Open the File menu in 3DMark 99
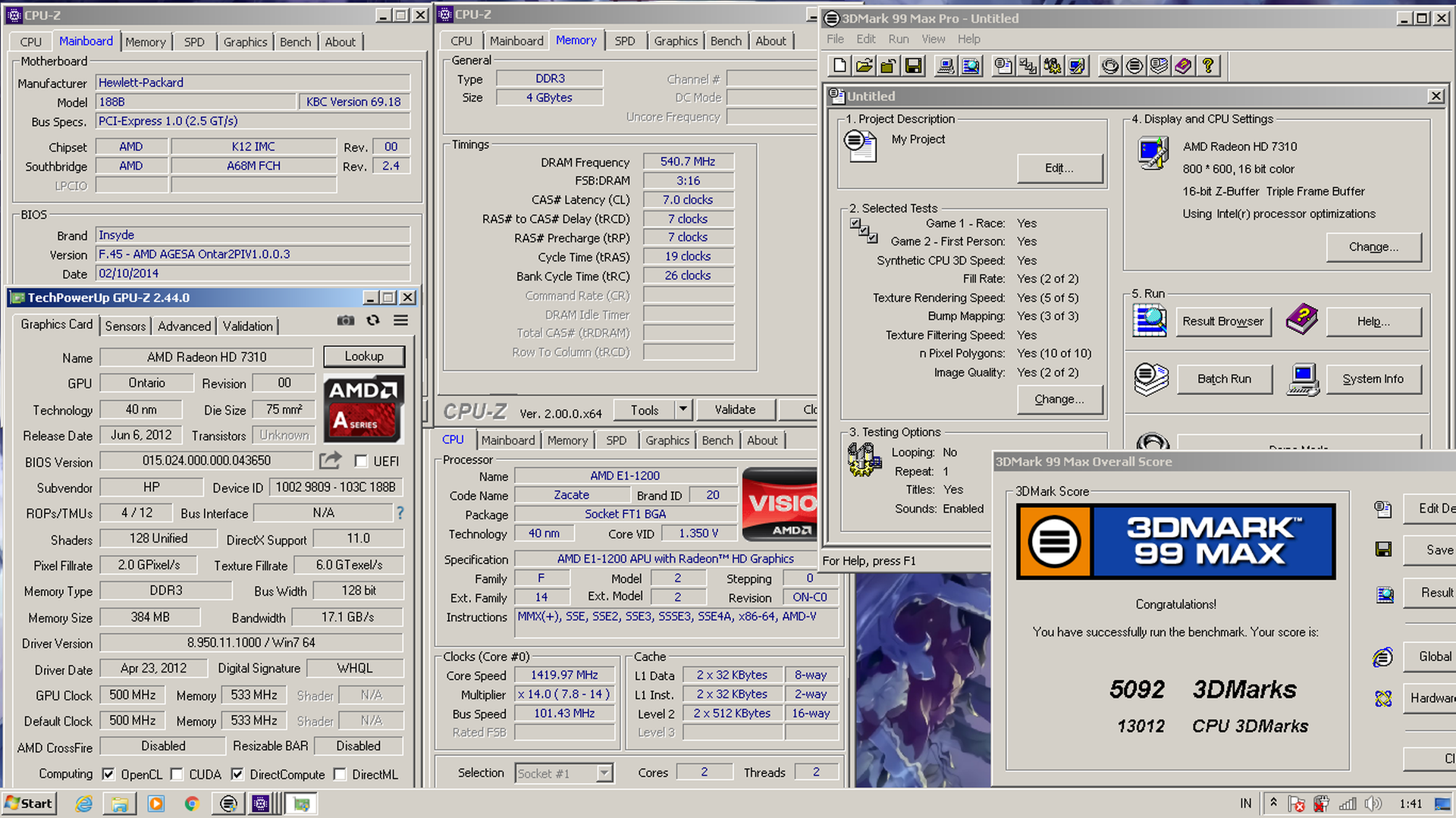The image size is (1456, 818). [x=835, y=39]
